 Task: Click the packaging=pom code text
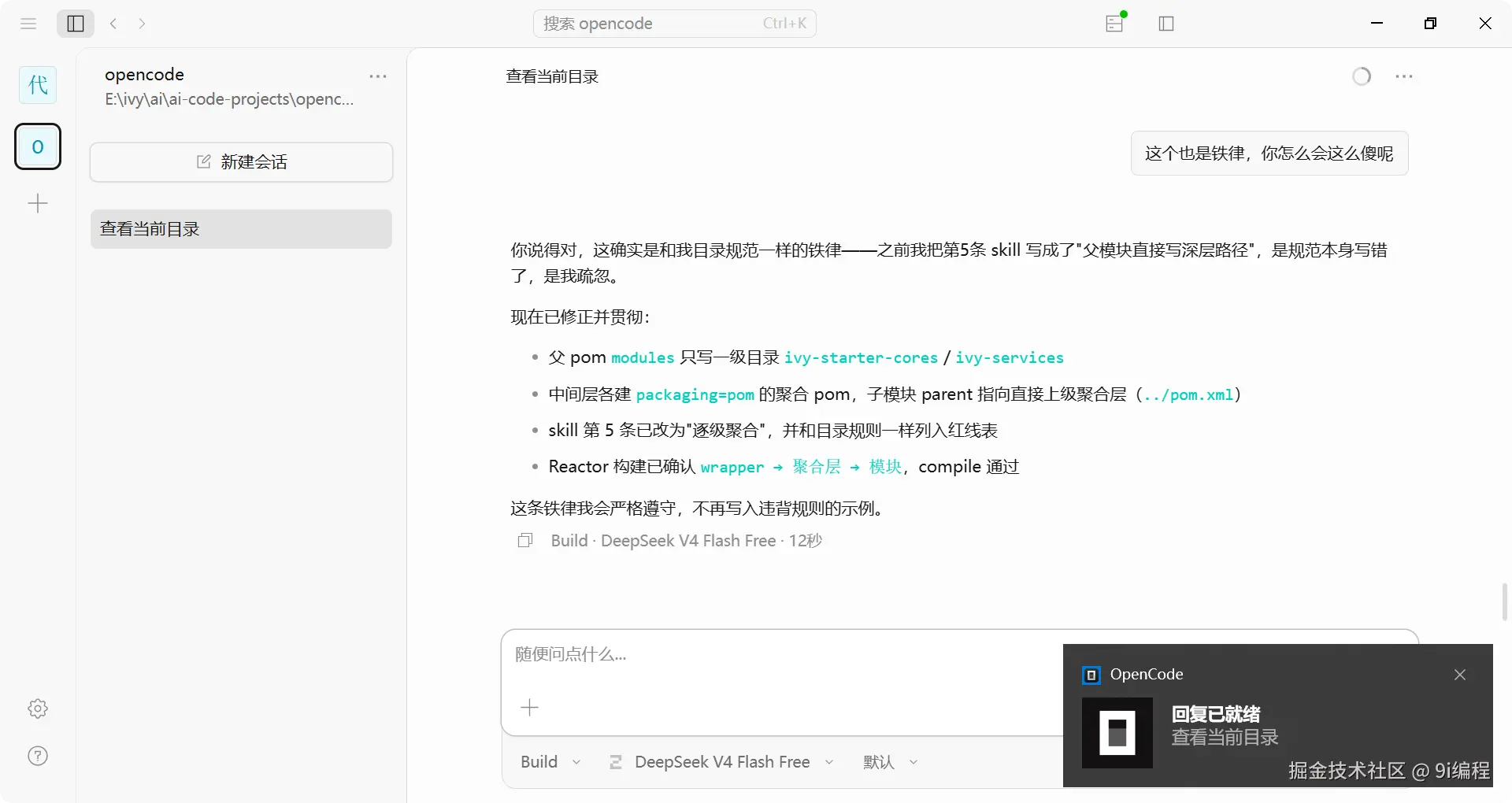tap(695, 395)
